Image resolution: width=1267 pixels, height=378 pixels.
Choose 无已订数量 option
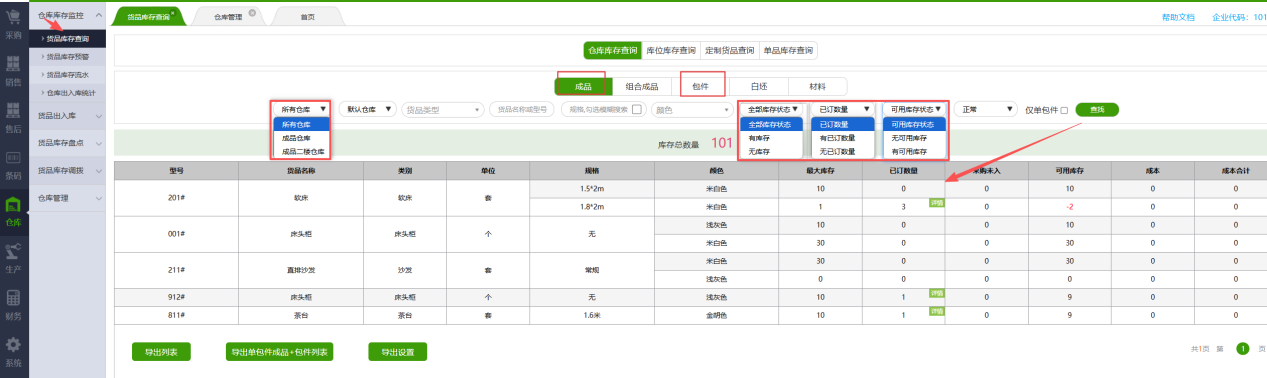click(x=843, y=152)
